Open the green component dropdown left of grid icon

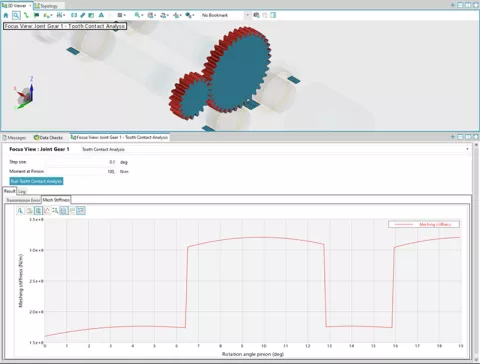coord(48,15)
